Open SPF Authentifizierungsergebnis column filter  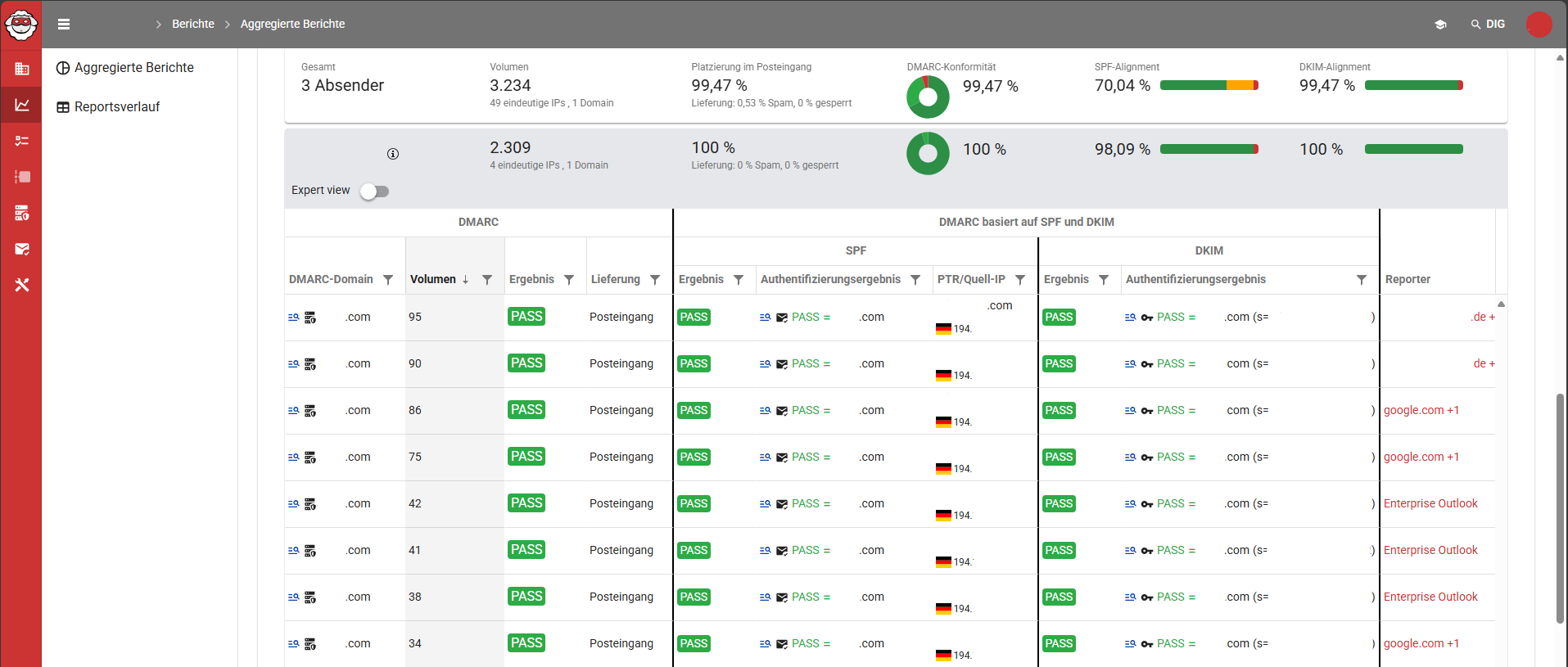point(915,280)
